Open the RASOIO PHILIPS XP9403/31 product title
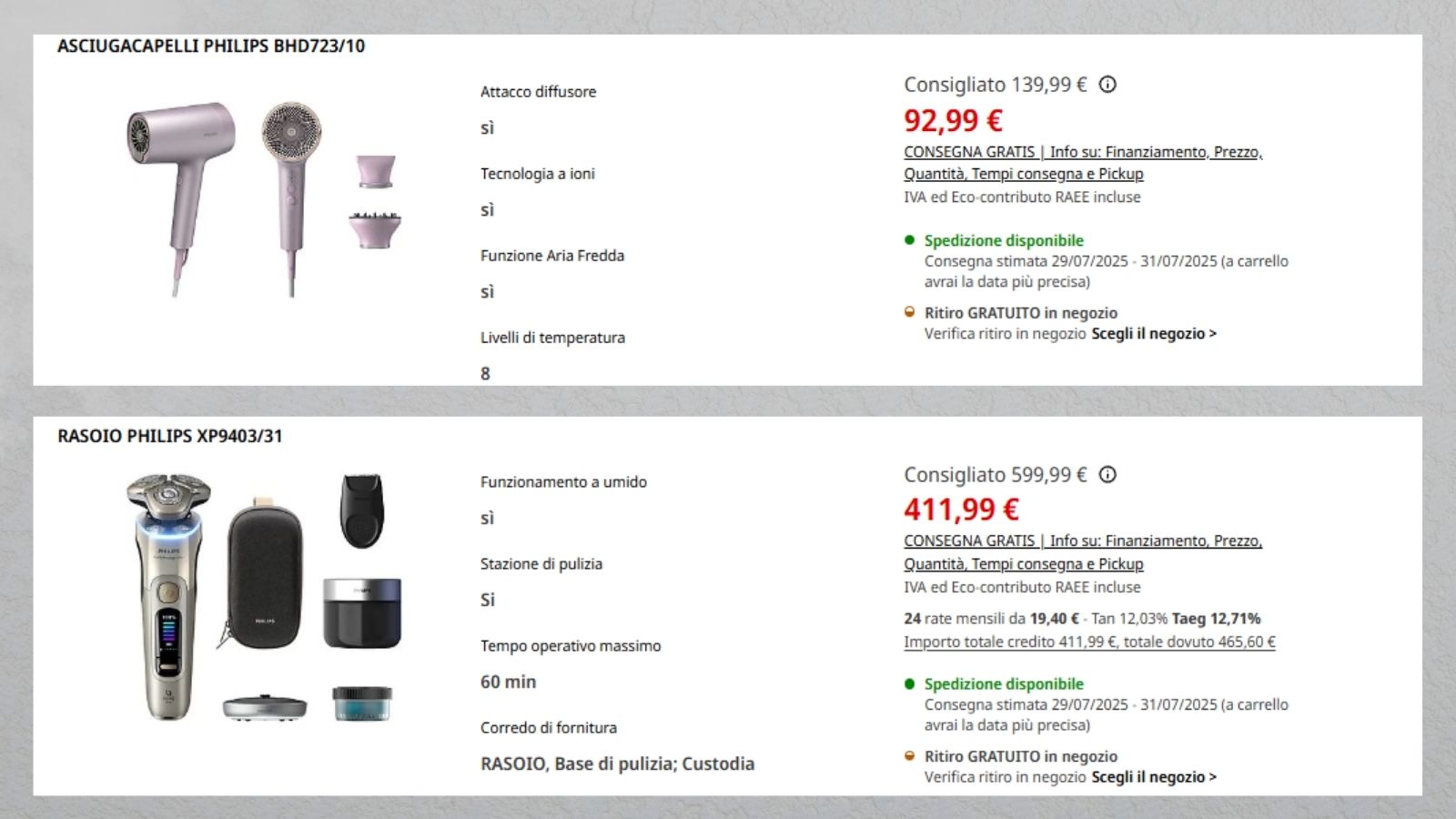 (x=170, y=436)
